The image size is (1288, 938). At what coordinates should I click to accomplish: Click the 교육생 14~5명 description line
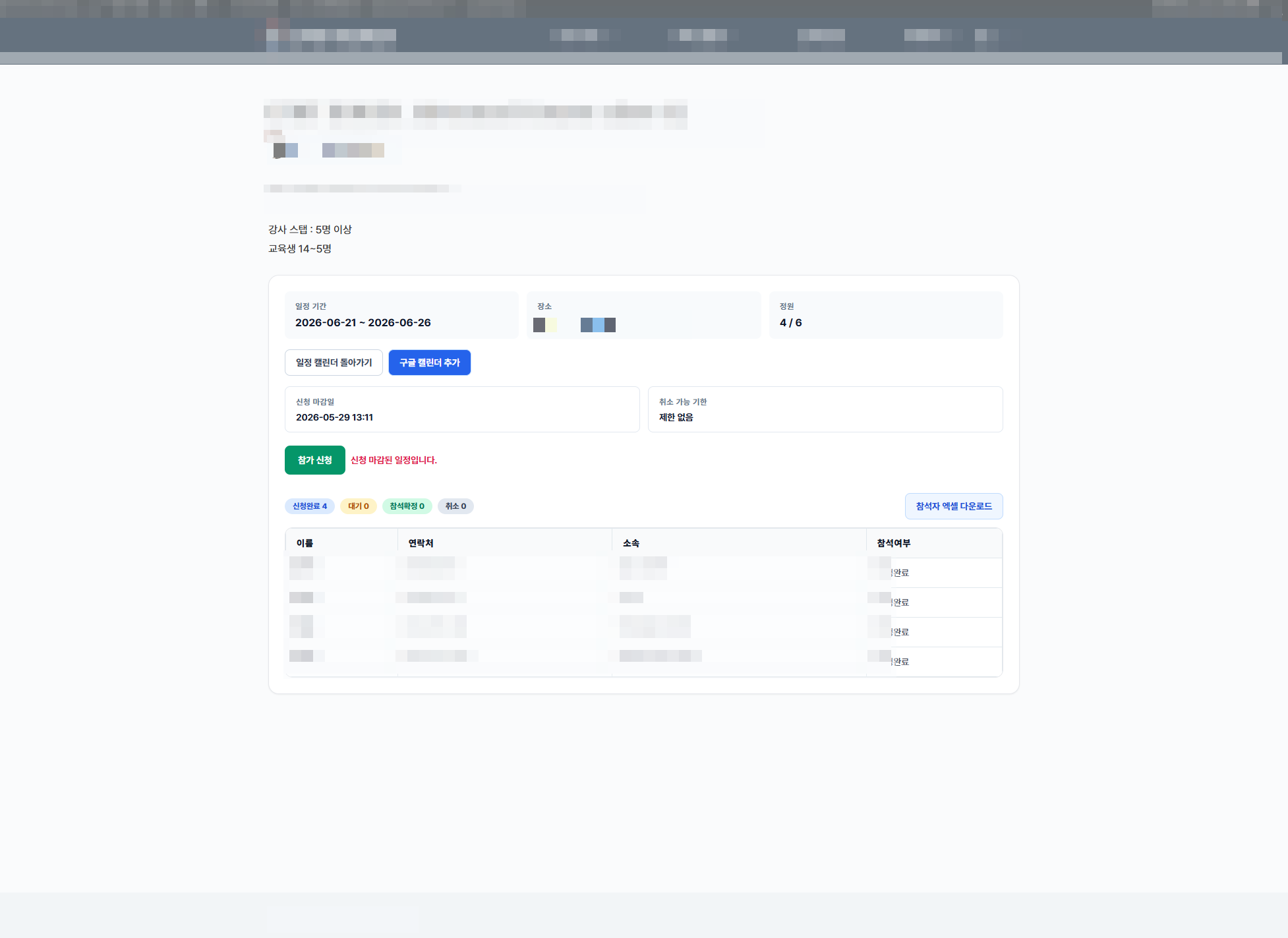[300, 249]
